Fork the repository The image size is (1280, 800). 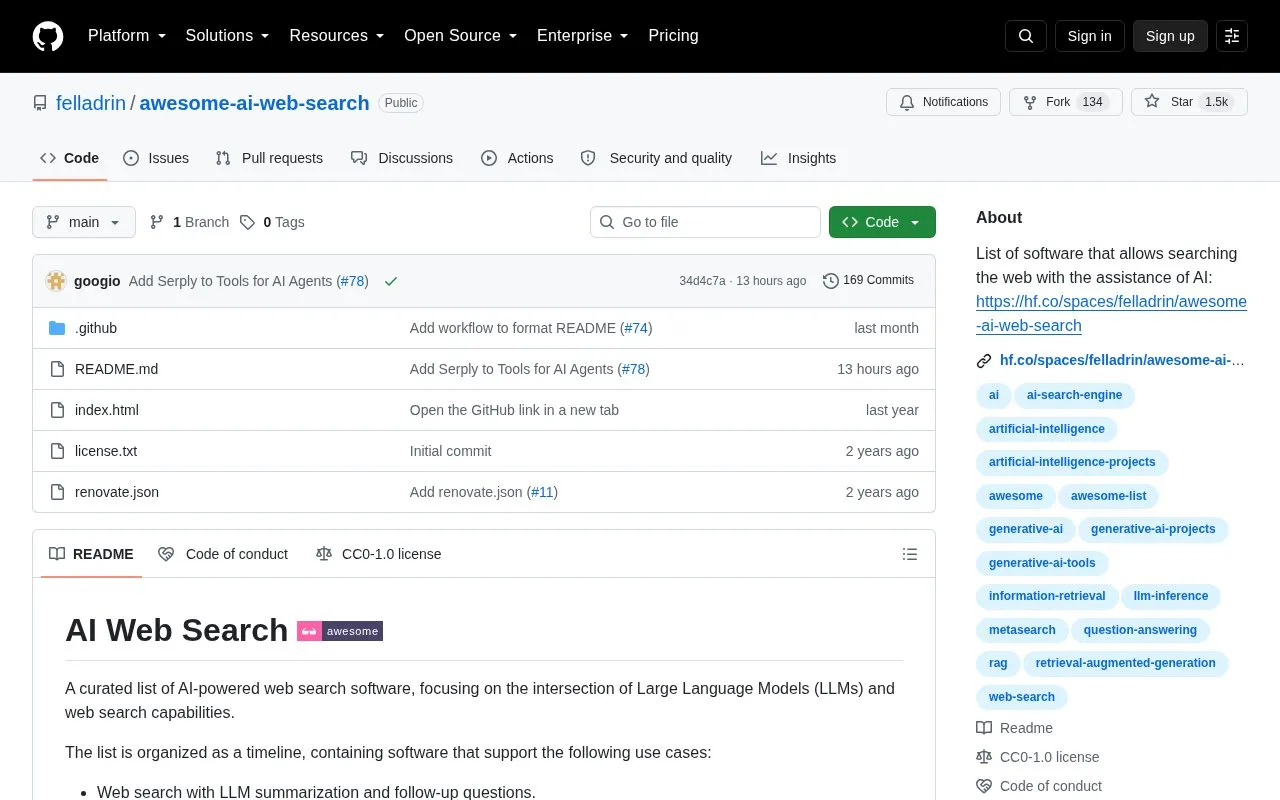(1066, 102)
